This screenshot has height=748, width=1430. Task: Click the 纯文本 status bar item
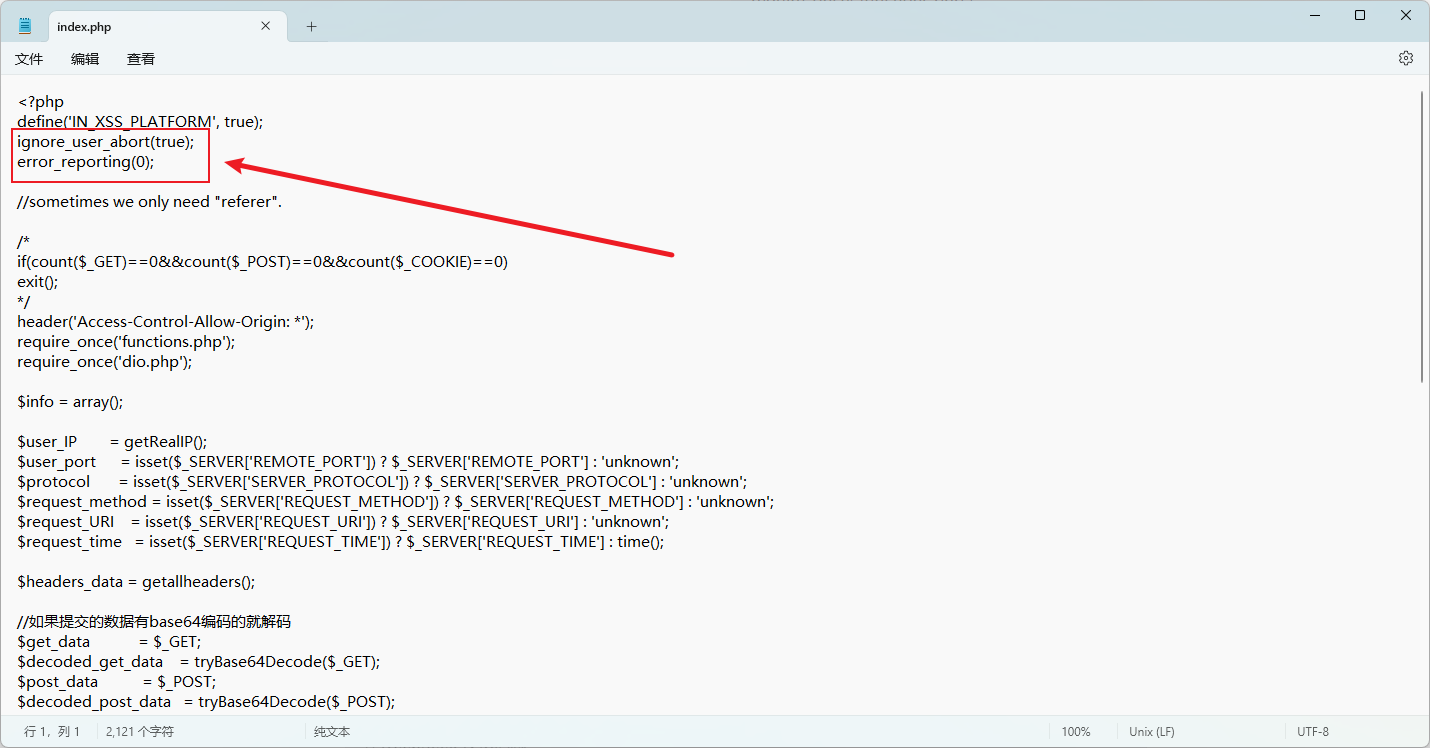pos(332,732)
